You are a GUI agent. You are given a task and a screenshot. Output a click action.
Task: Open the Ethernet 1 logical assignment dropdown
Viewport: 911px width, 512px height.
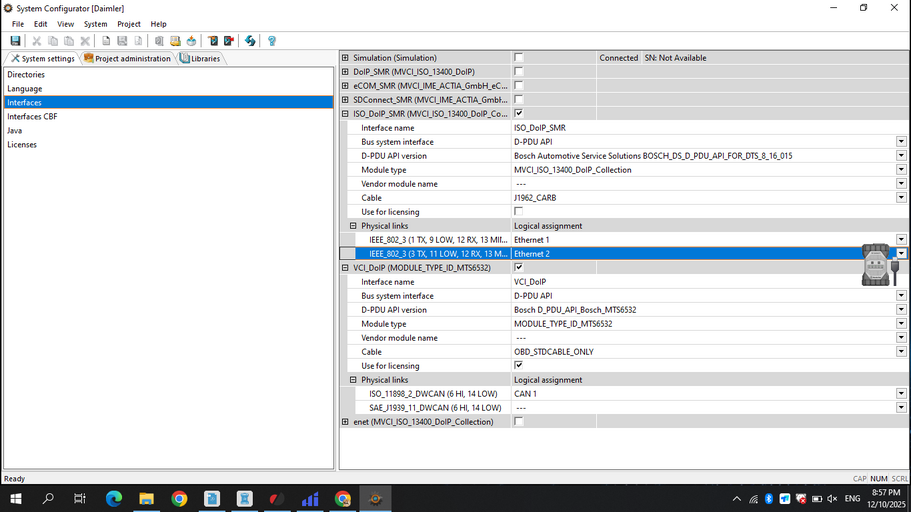(x=901, y=239)
